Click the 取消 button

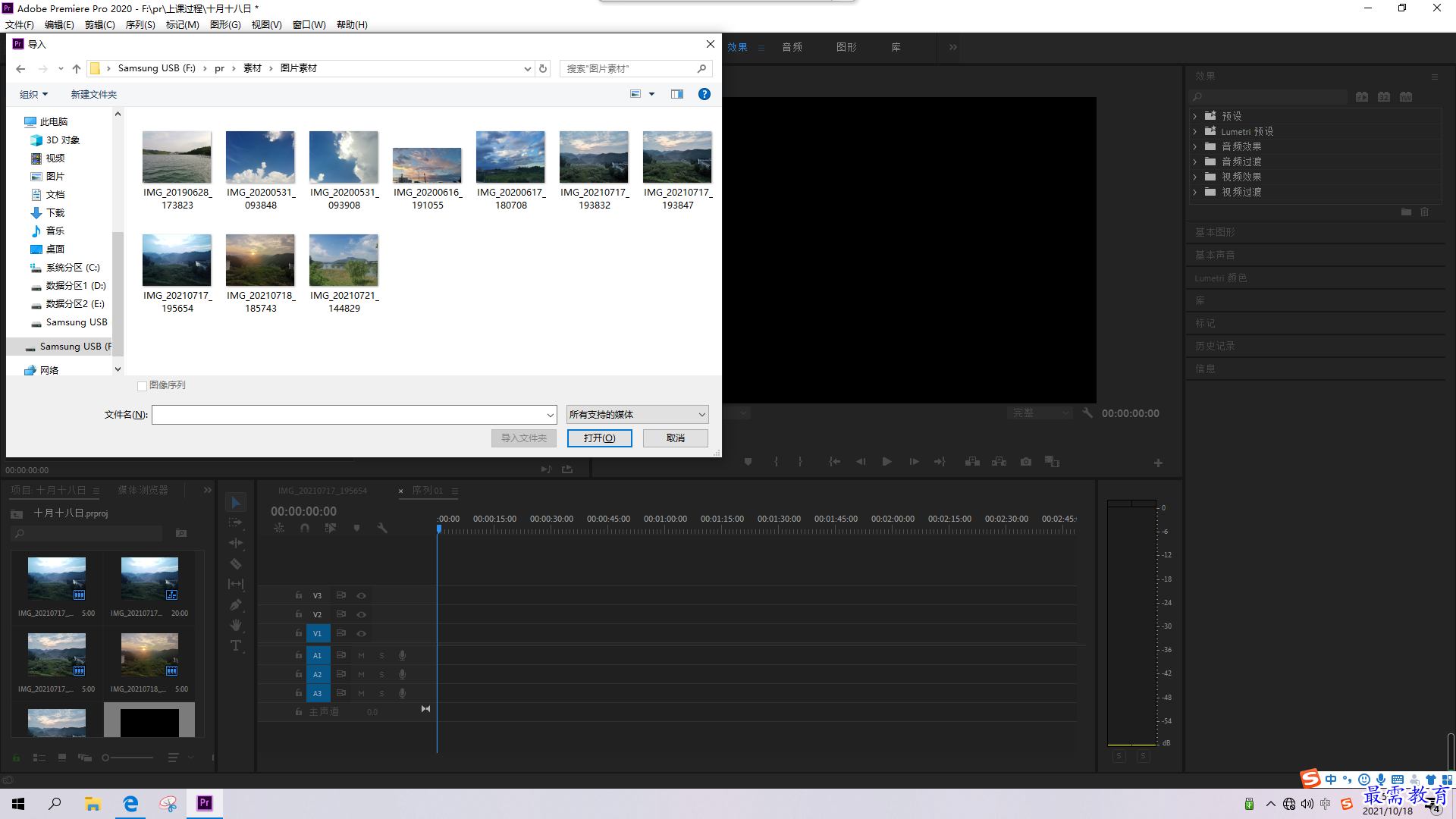pyautogui.click(x=676, y=438)
